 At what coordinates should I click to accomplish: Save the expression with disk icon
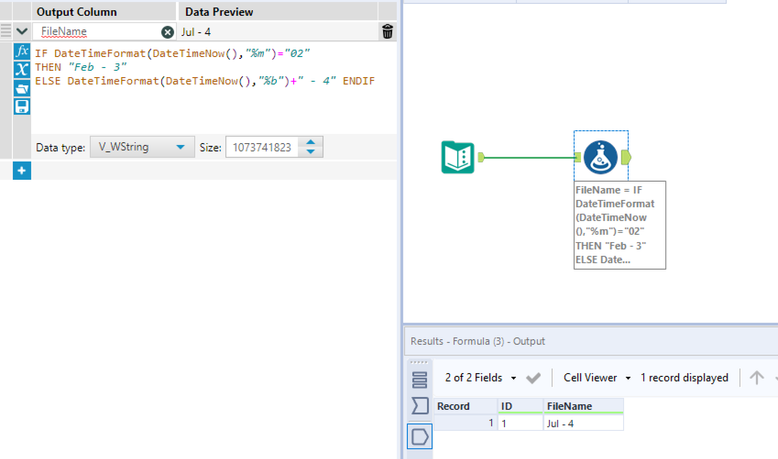[x=22, y=106]
